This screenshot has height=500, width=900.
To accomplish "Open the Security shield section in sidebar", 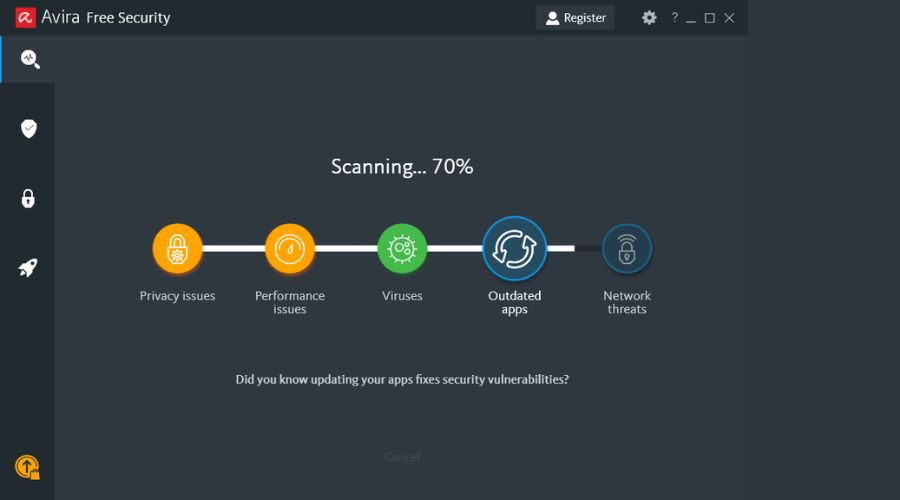I will tap(29, 128).
